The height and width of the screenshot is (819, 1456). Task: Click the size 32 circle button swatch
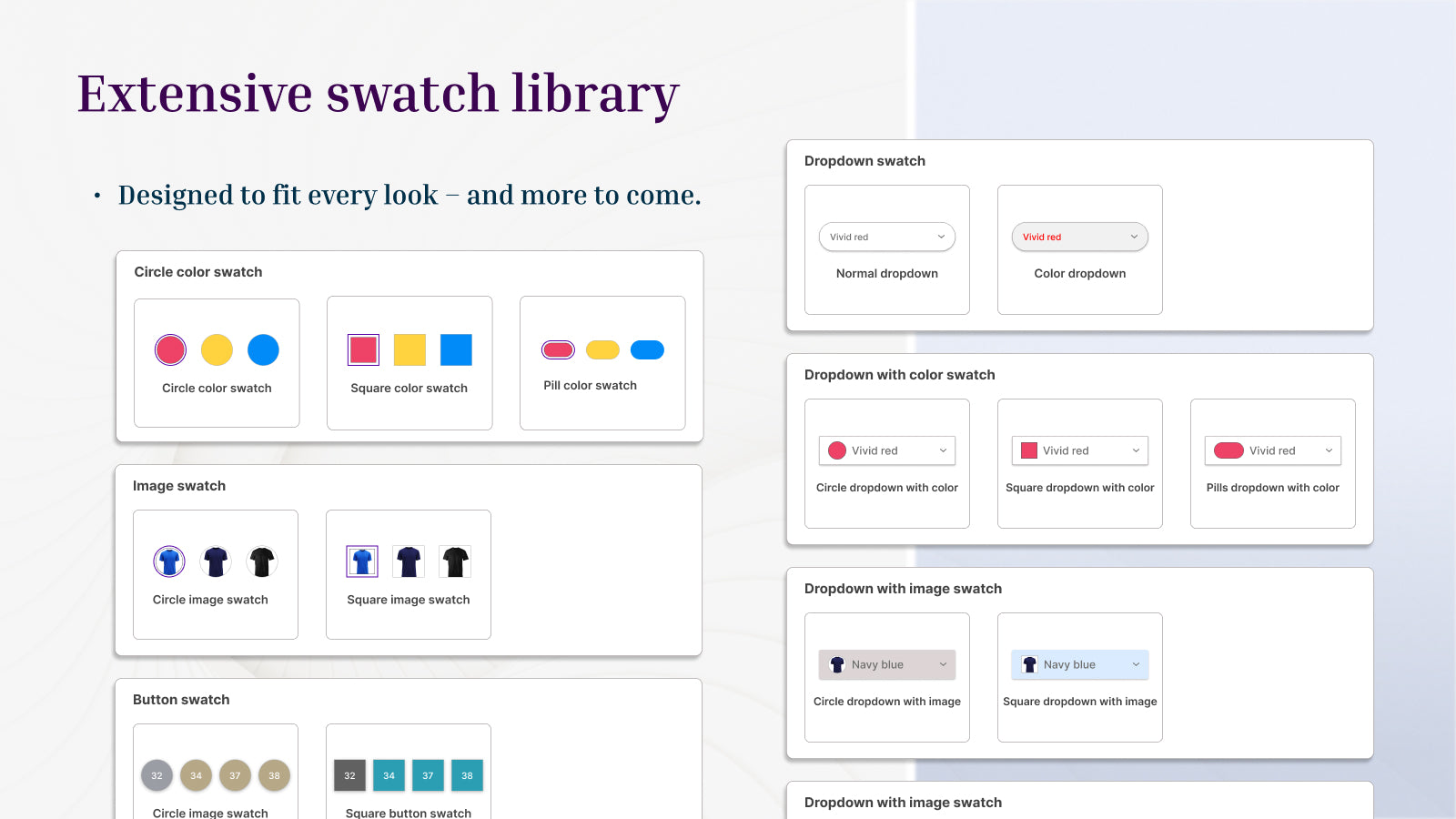(157, 775)
